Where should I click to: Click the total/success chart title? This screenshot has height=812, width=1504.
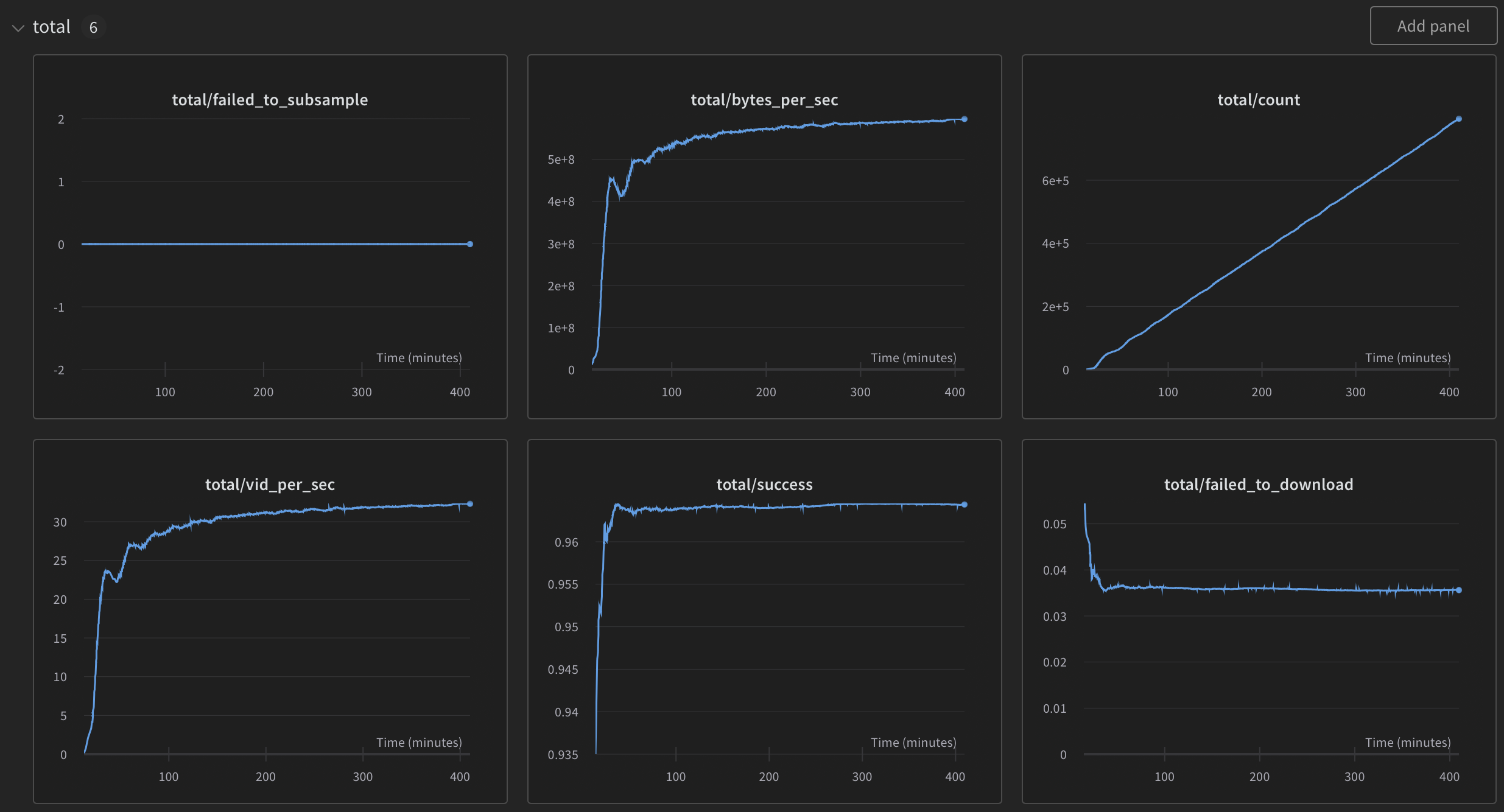[764, 485]
